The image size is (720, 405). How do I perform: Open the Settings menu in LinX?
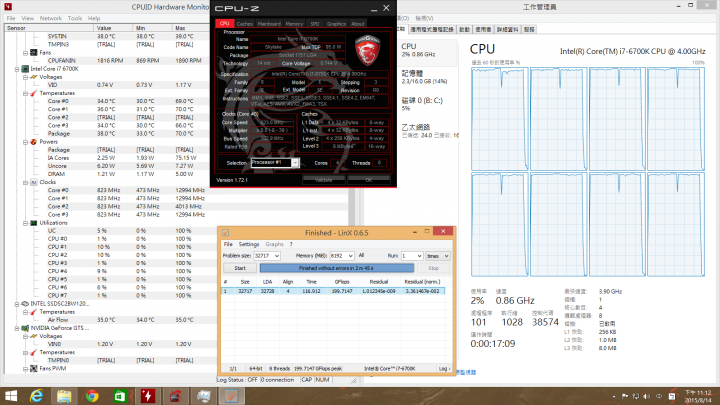[249, 244]
